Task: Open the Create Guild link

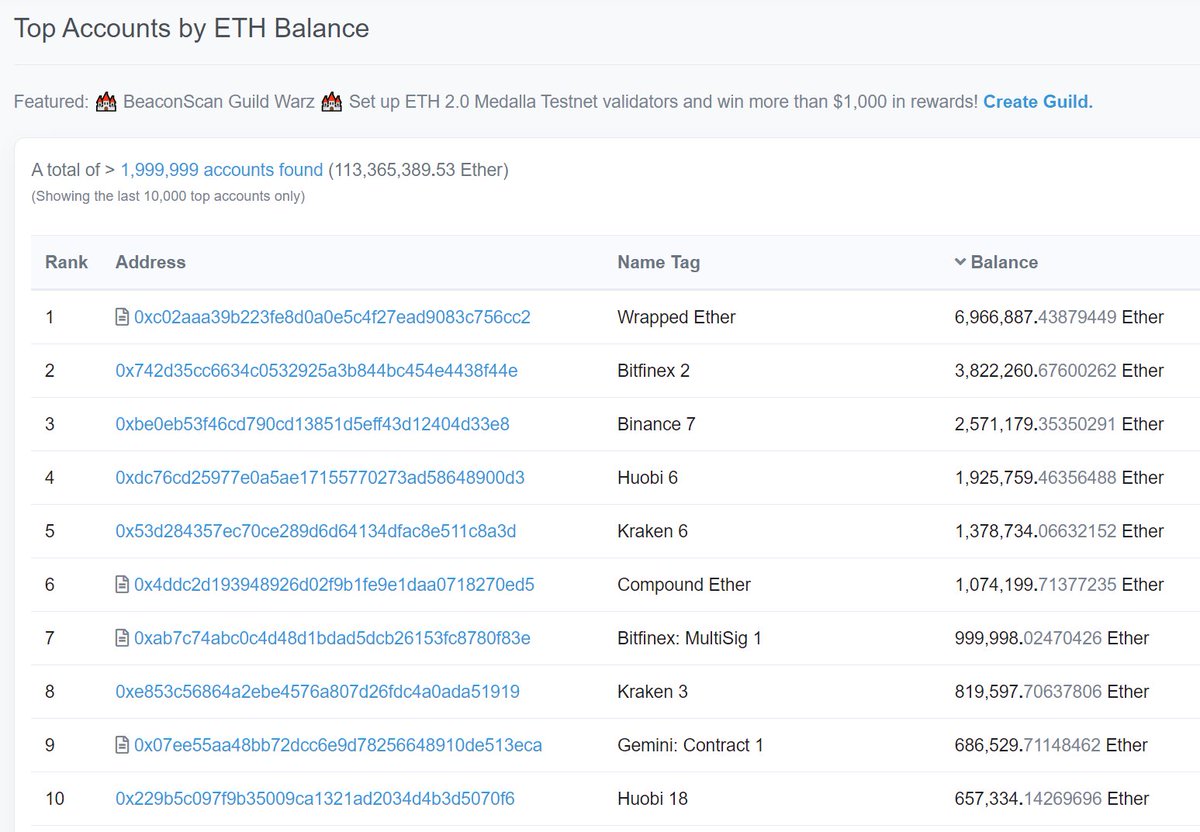Action: (x=1038, y=102)
